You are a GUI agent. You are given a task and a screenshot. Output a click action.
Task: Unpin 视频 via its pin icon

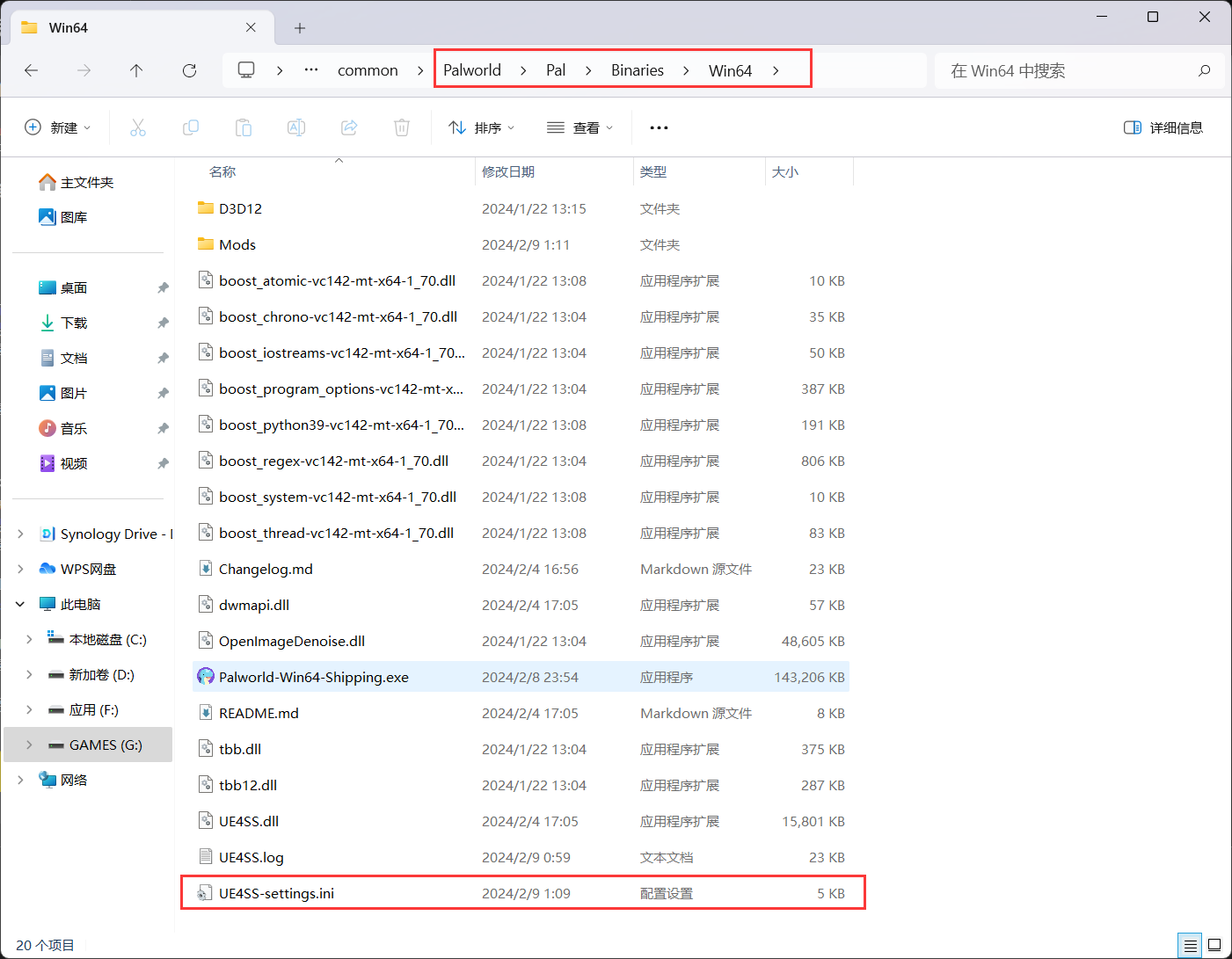coord(163,463)
